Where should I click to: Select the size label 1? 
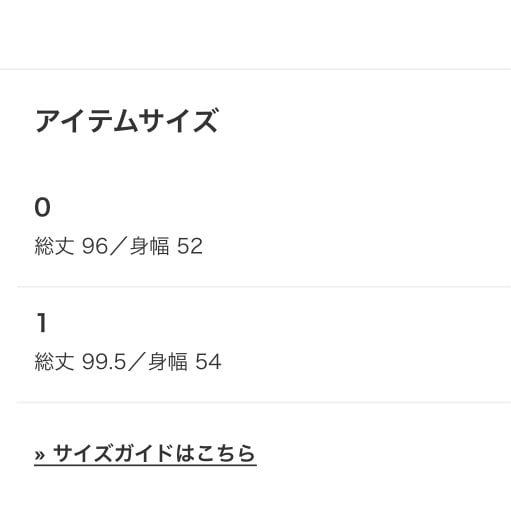(42, 323)
